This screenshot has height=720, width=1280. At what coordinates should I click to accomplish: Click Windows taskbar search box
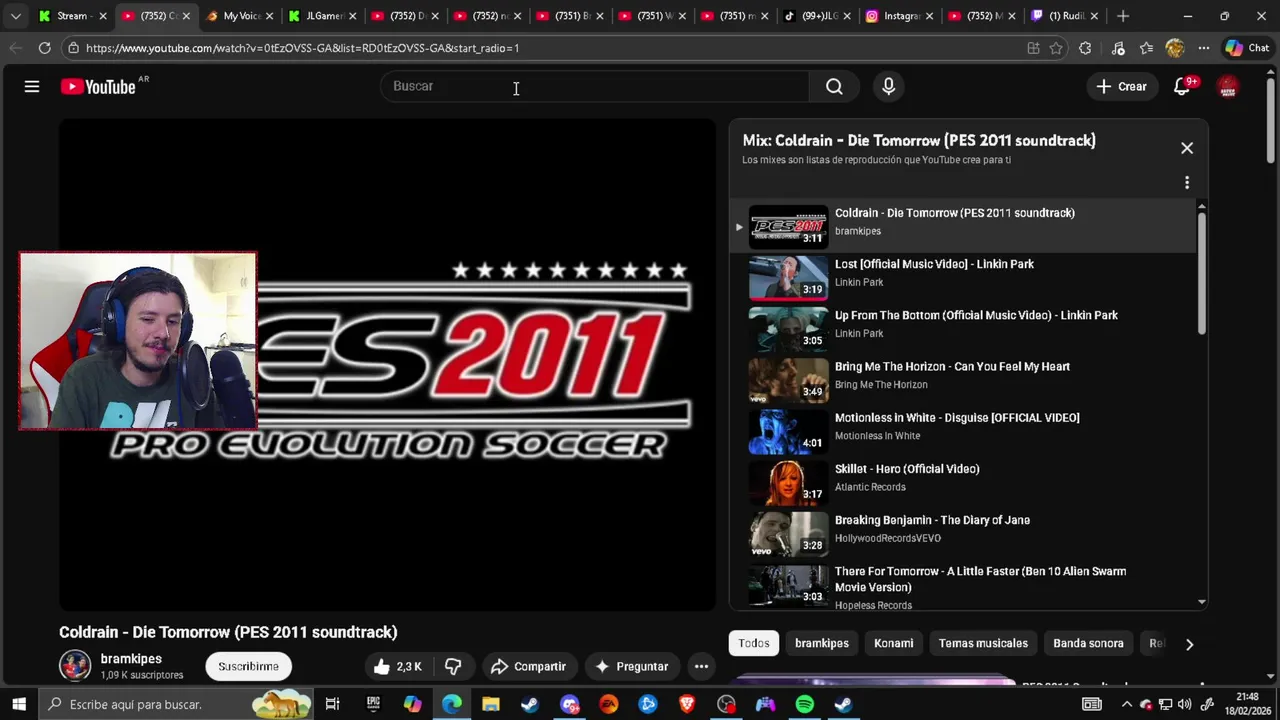point(175,704)
